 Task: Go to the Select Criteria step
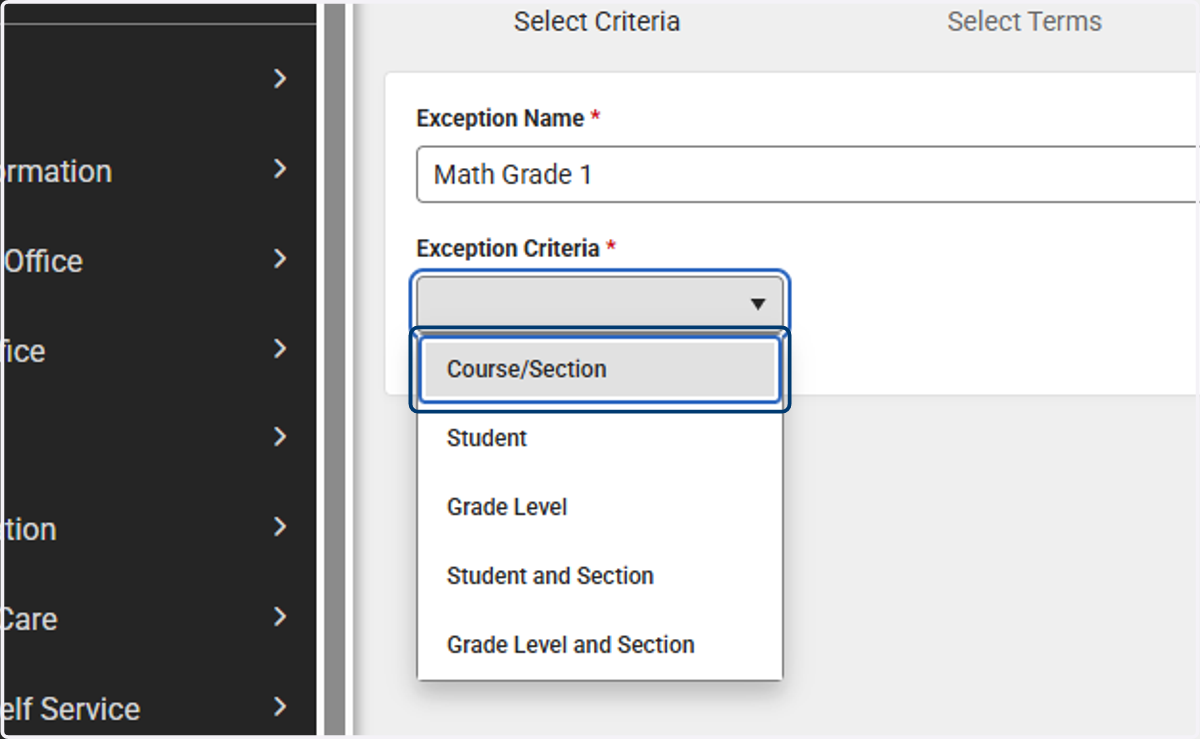click(x=597, y=22)
